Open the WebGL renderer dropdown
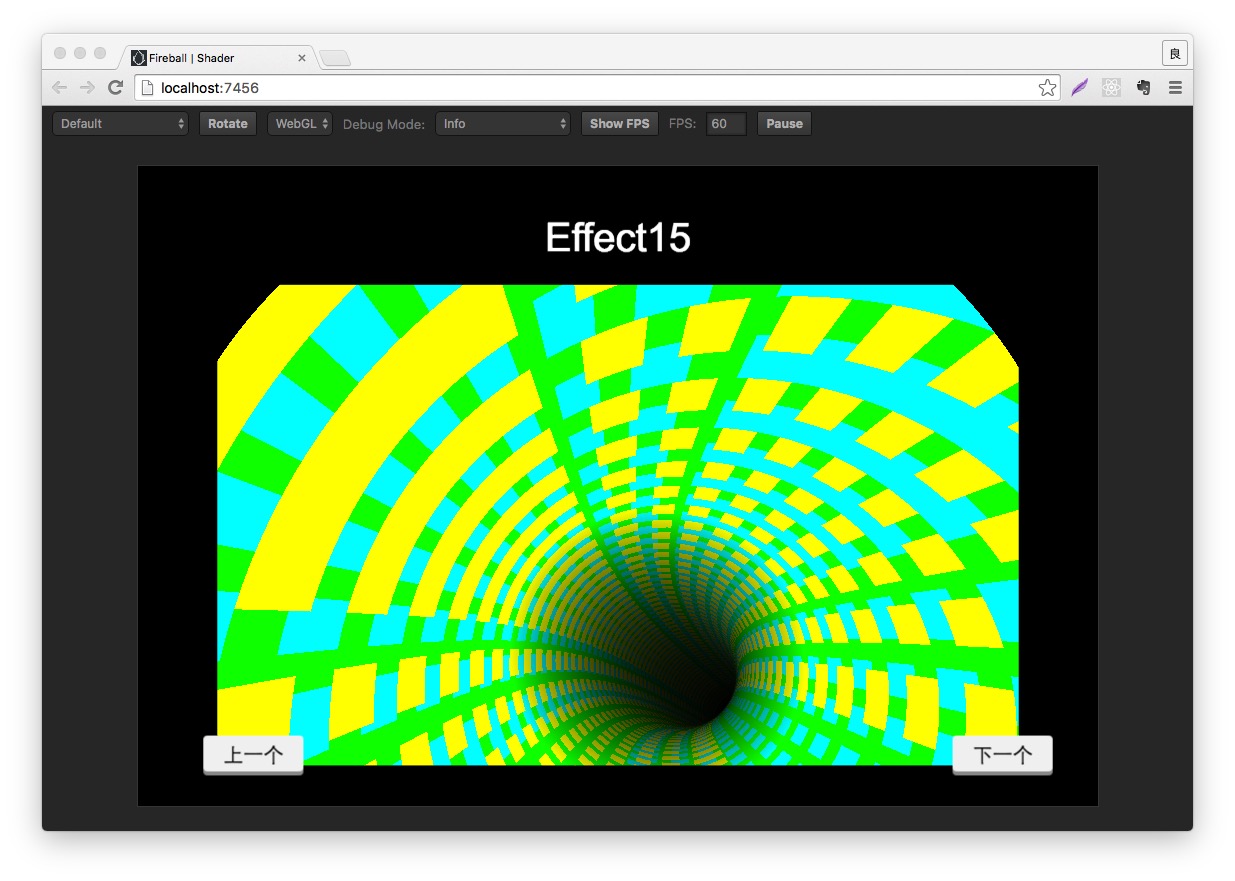The width and height of the screenshot is (1235, 881). (300, 124)
